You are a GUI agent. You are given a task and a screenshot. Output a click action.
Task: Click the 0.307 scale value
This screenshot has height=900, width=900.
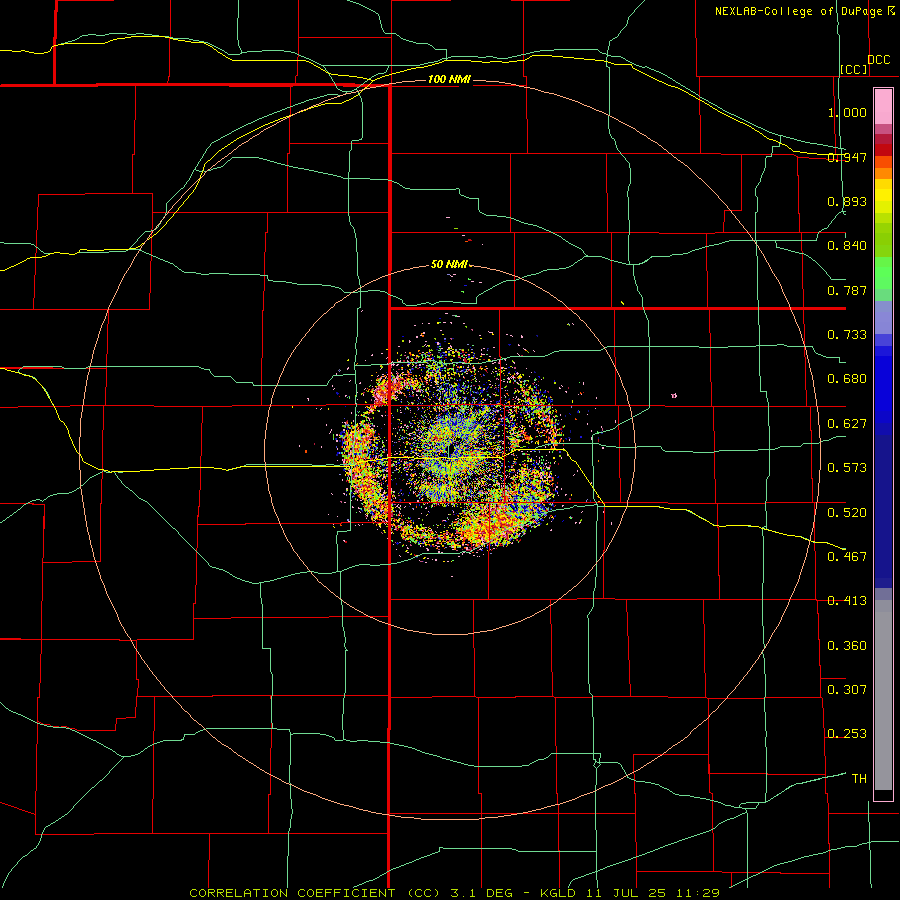847,690
